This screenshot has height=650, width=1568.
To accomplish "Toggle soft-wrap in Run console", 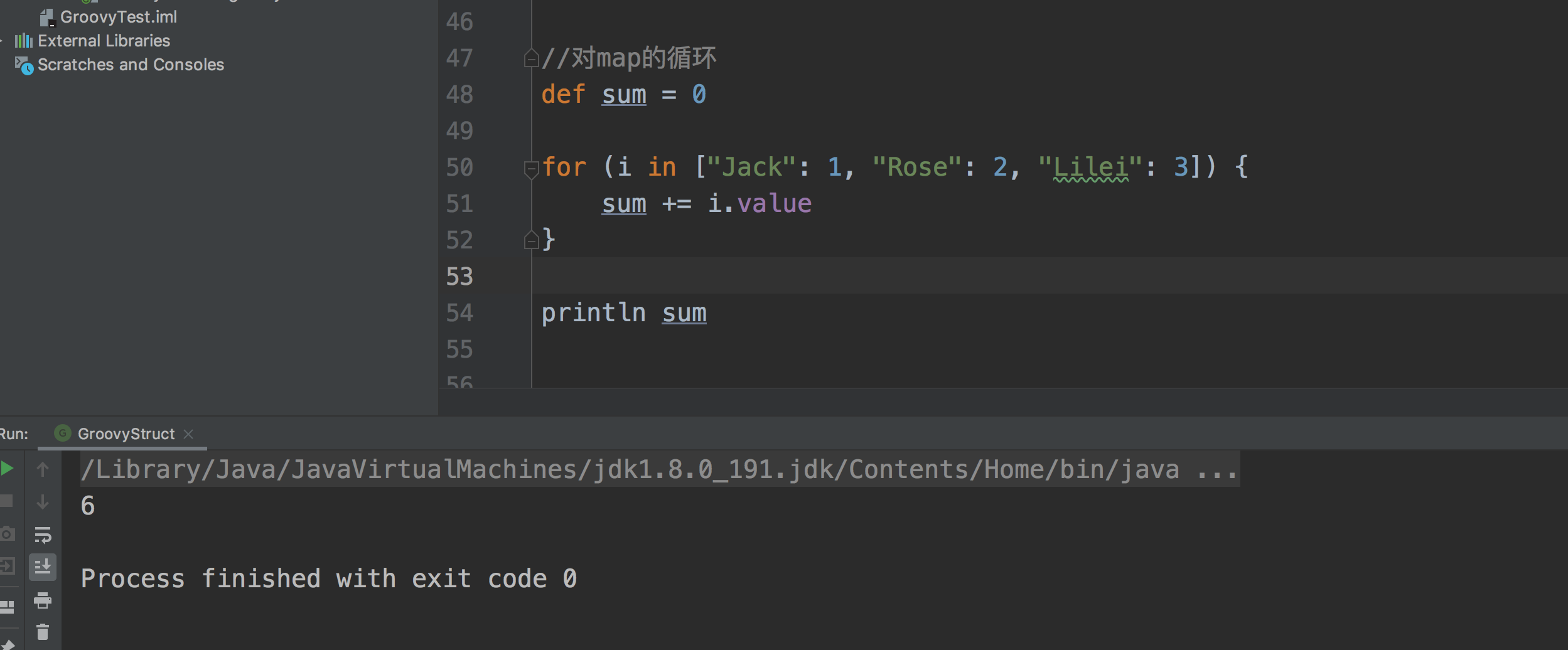I will point(43,535).
